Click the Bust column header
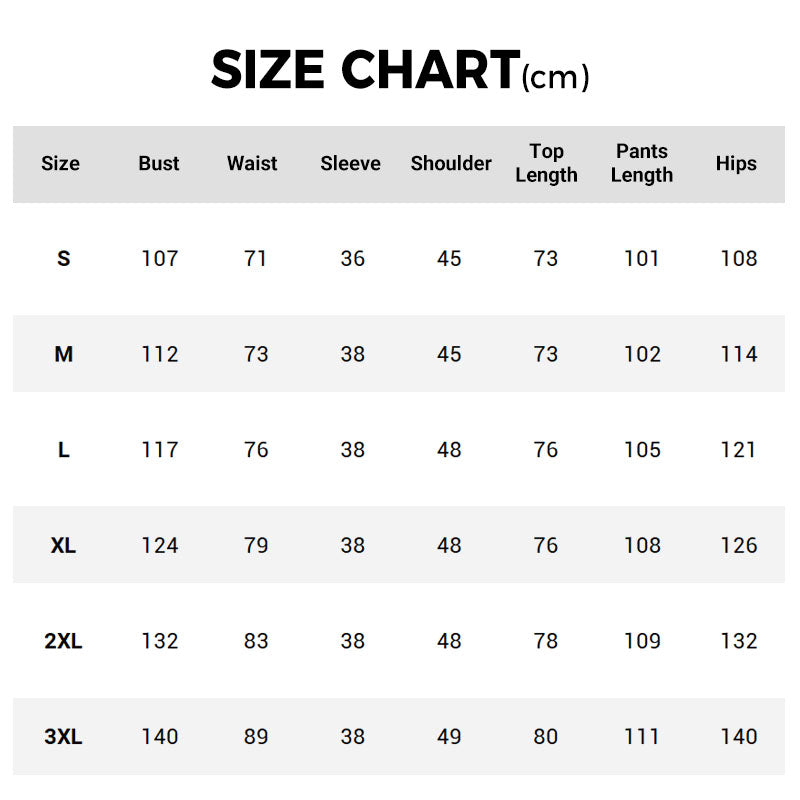The height and width of the screenshot is (800, 800). [x=159, y=164]
